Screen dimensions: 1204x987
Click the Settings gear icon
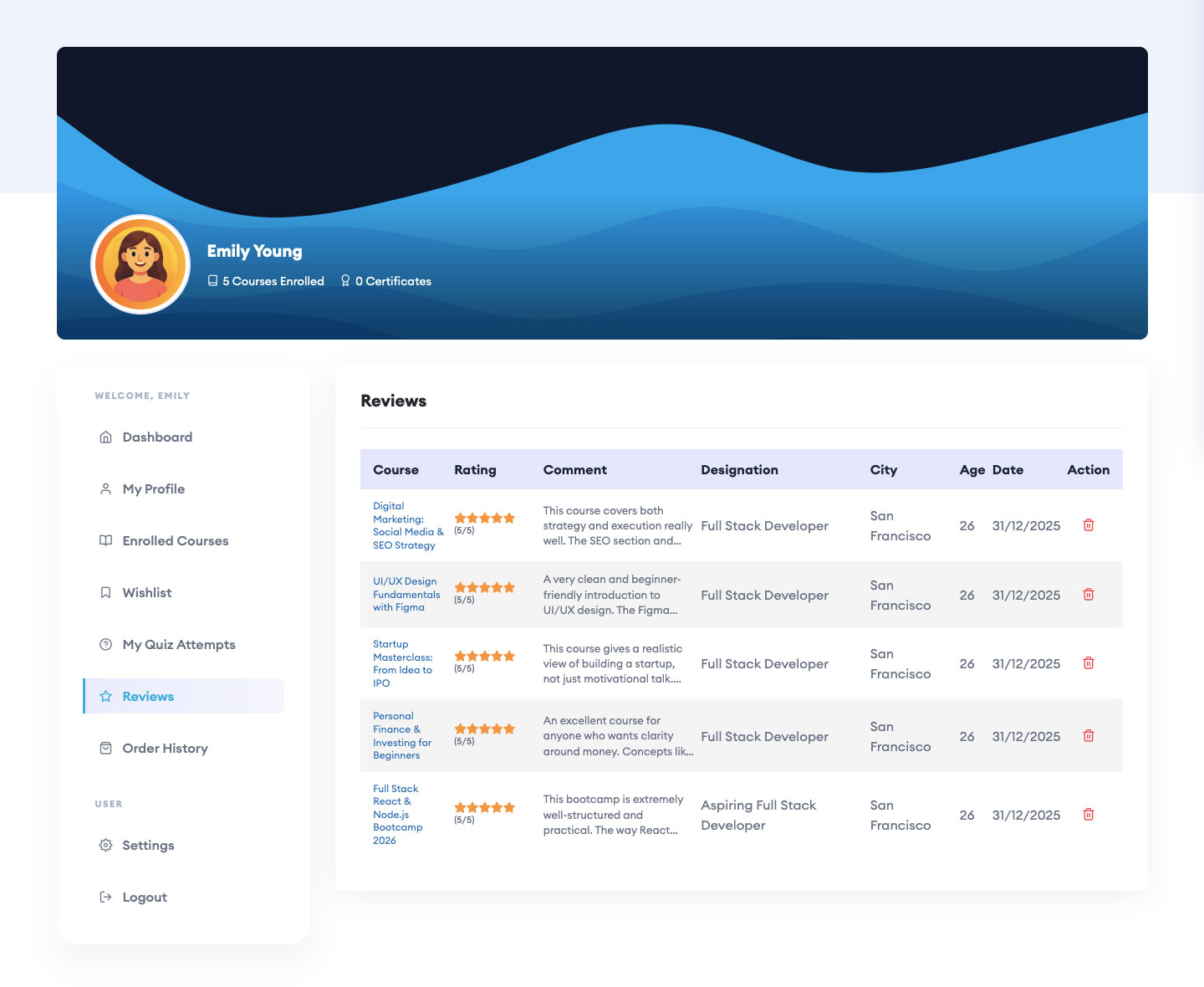click(105, 845)
